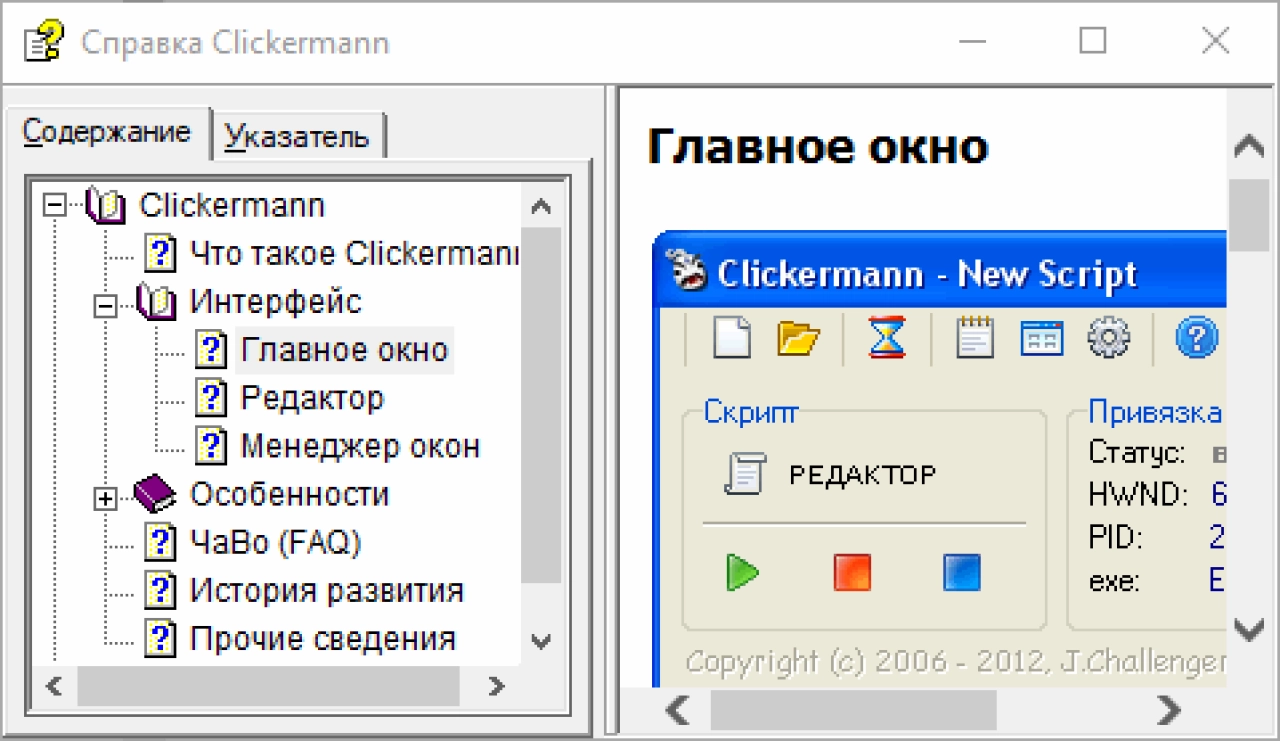Viewport: 1280px width, 741px height.
Task: Click content pane scroll-down arrow
Action: pyautogui.click(x=1249, y=629)
